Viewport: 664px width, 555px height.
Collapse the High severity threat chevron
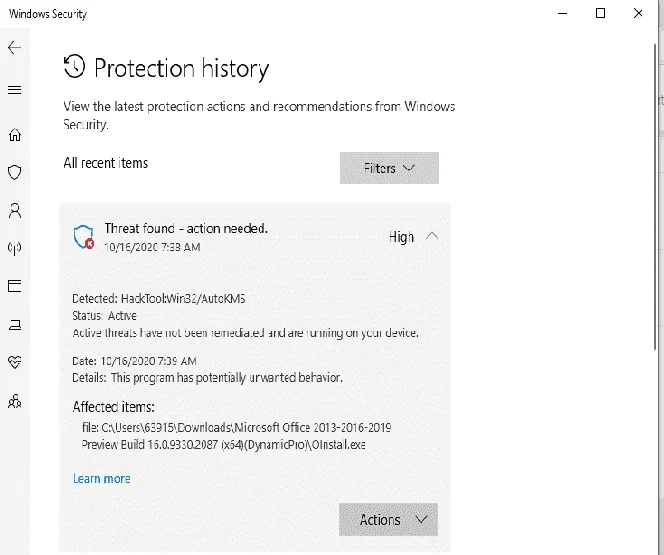point(432,236)
